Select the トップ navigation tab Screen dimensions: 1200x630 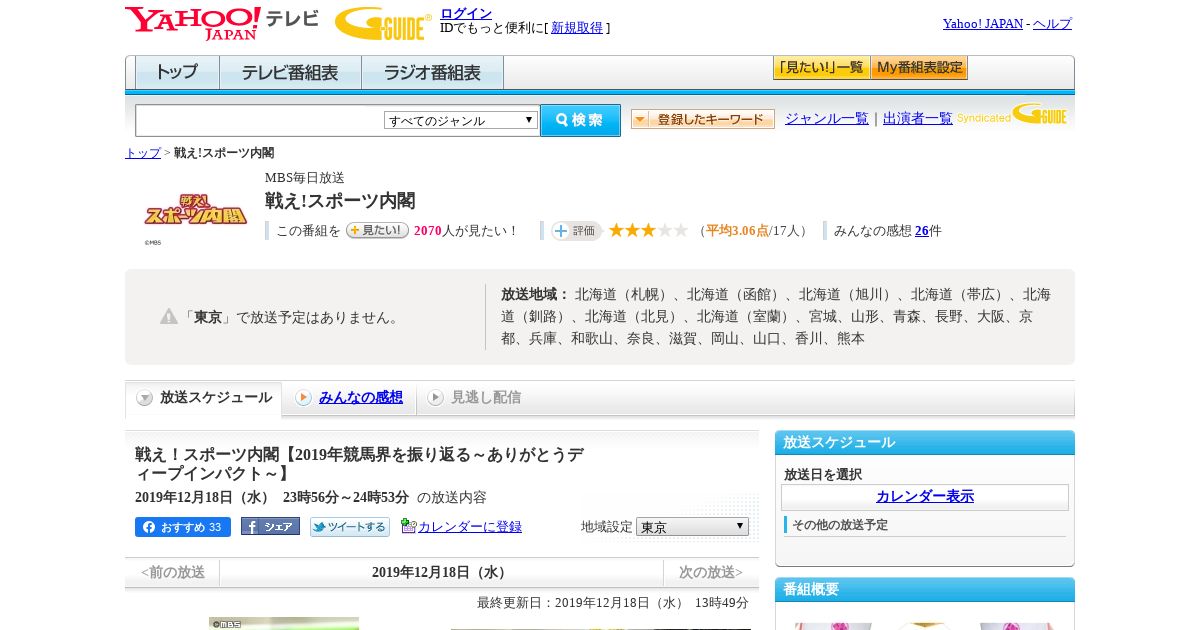tap(177, 73)
